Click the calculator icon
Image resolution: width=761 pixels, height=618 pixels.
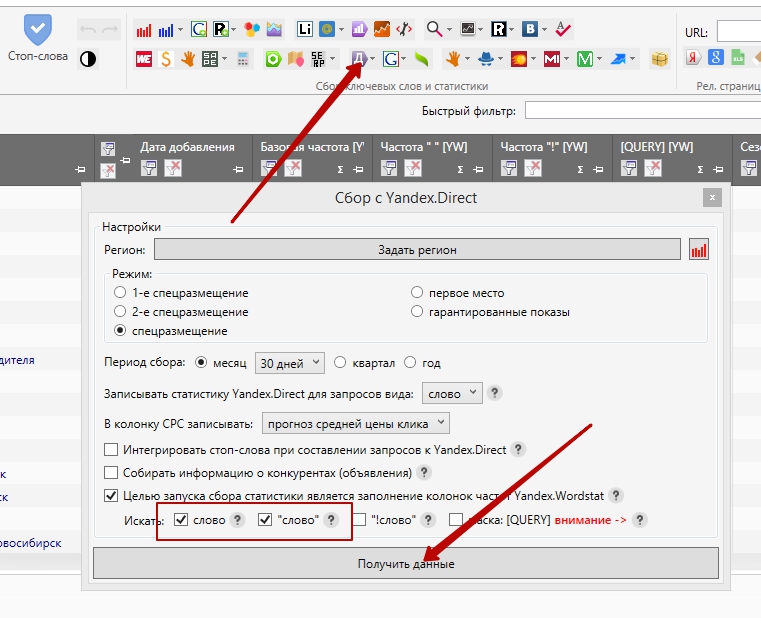(243, 59)
